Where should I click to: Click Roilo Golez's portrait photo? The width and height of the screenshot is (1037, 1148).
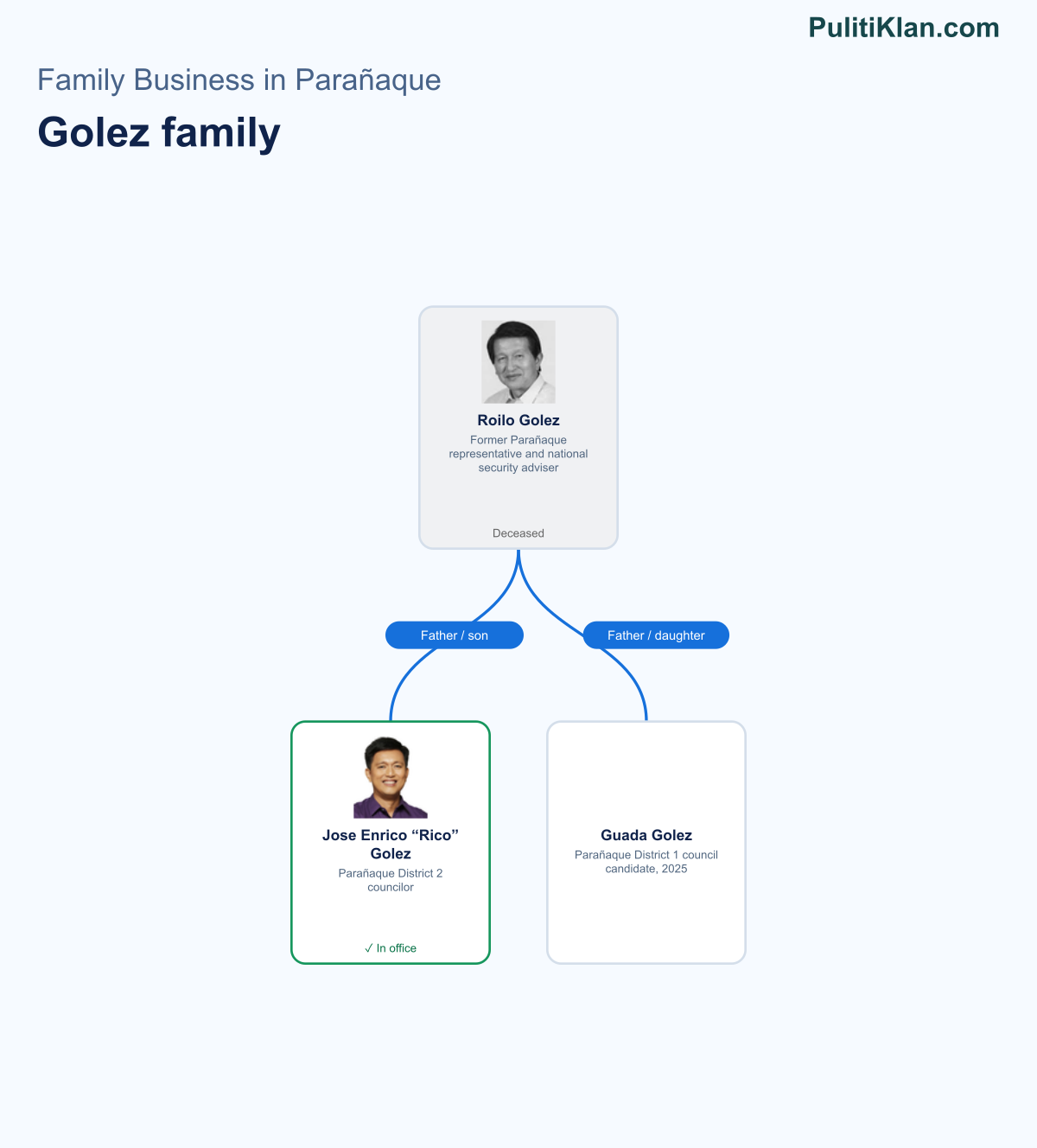(518, 362)
